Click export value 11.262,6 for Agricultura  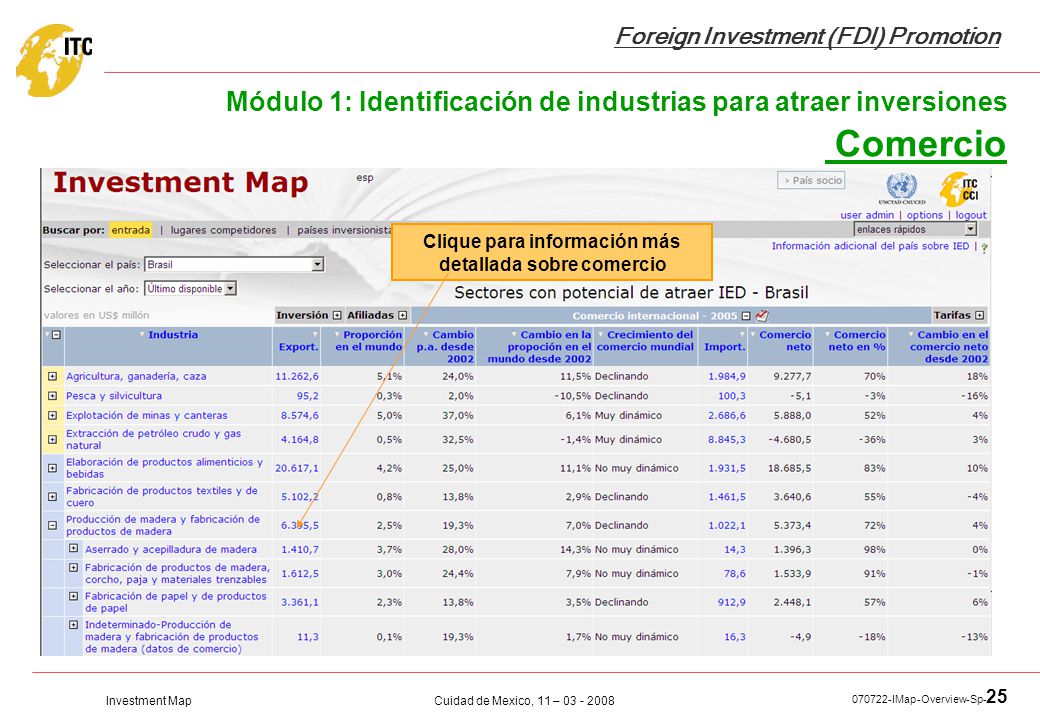click(296, 376)
